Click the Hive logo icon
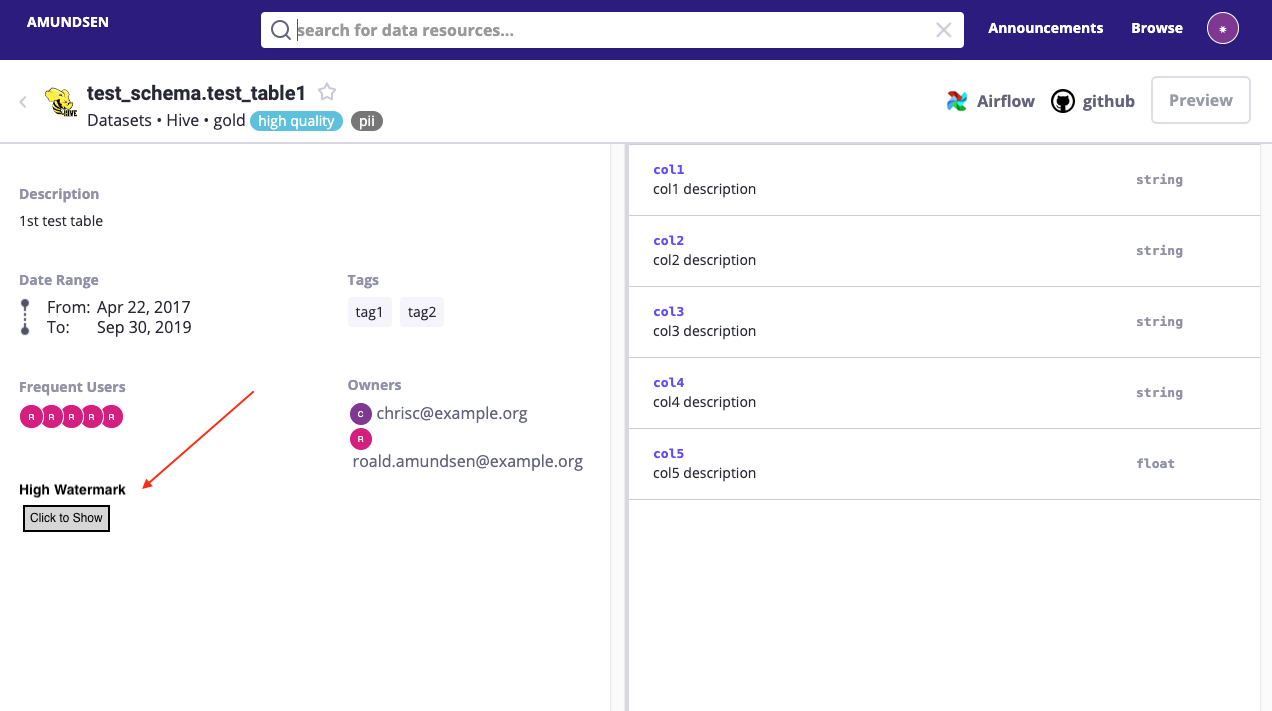The height and width of the screenshot is (711, 1272). point(60,102)
